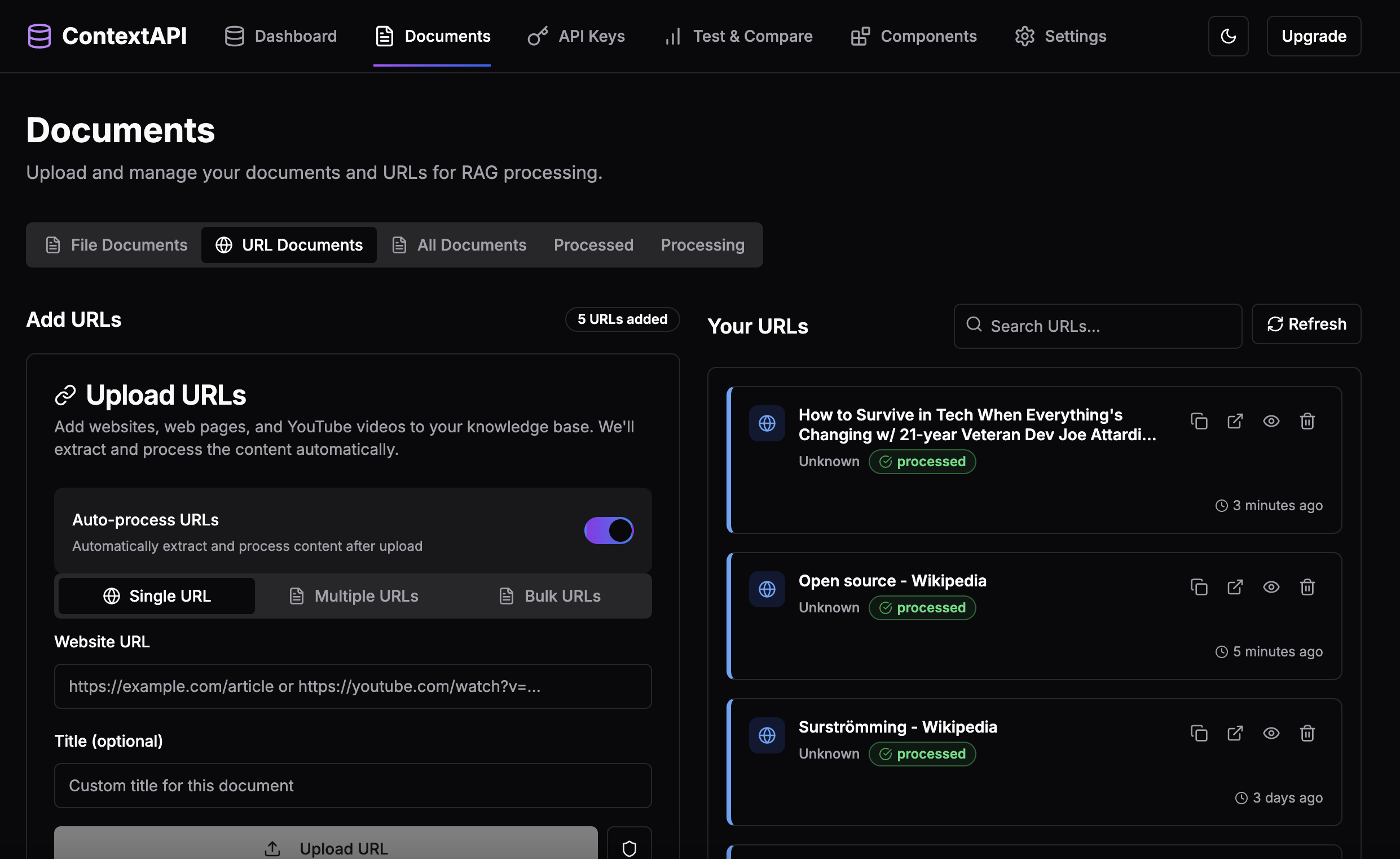Image resolution: width=1400 pixels, height=859 pixels.
Task: Delete the Open source Wikipedia entry
Action: [1307, 587]
